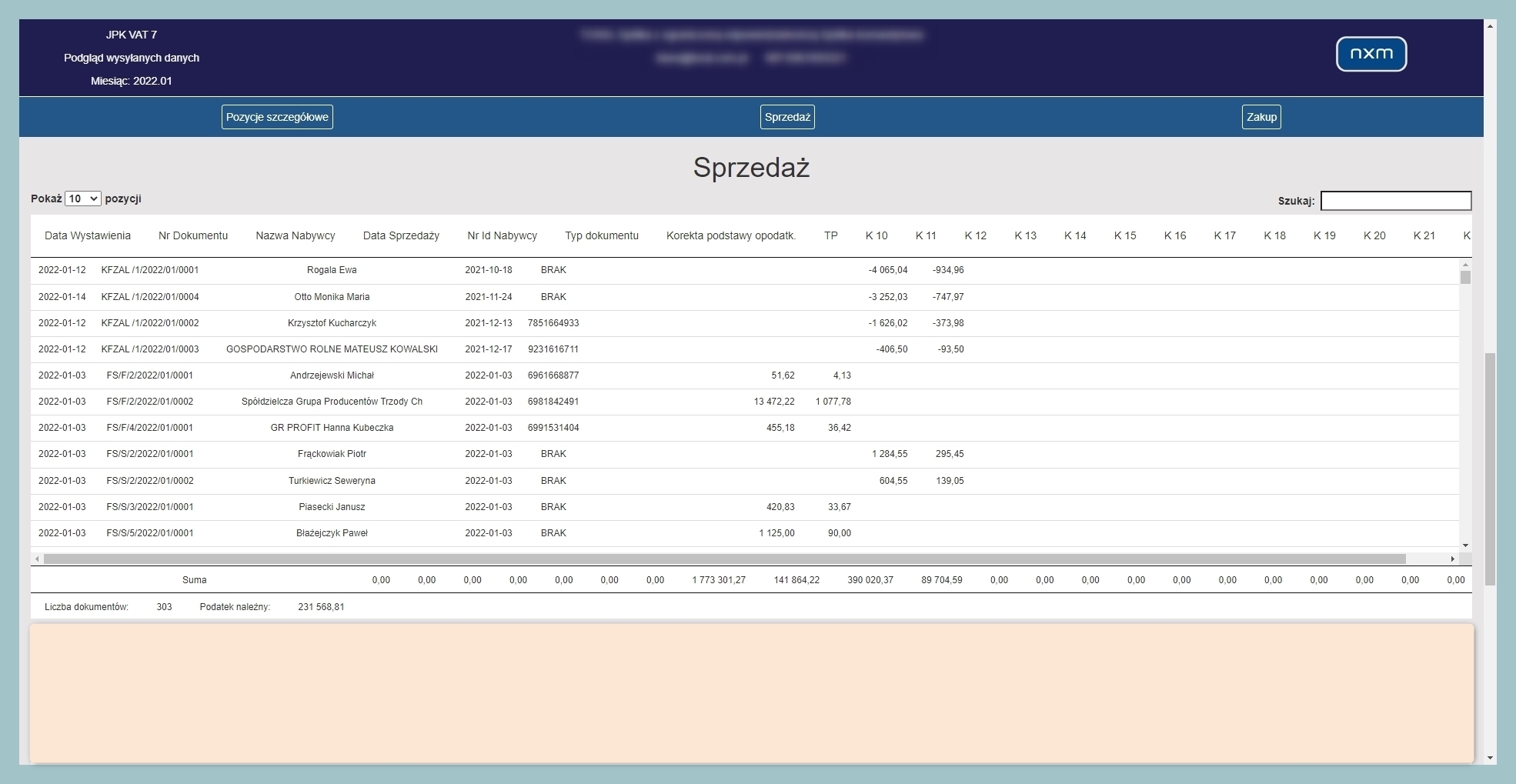This screenshot has width=1516, height=784.
Task: Switch to the Sprzedaż view
Action: 787,117
